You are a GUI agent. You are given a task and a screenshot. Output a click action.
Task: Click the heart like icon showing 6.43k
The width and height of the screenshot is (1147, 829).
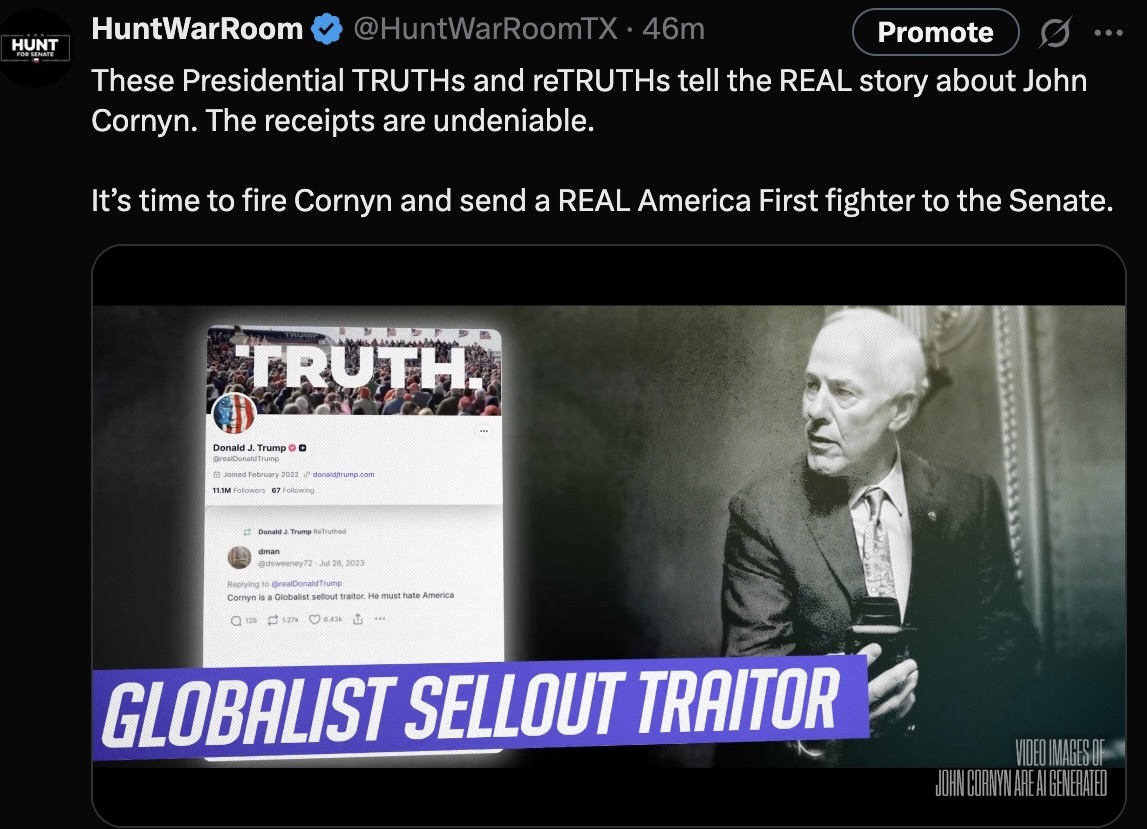click(315, 620)
